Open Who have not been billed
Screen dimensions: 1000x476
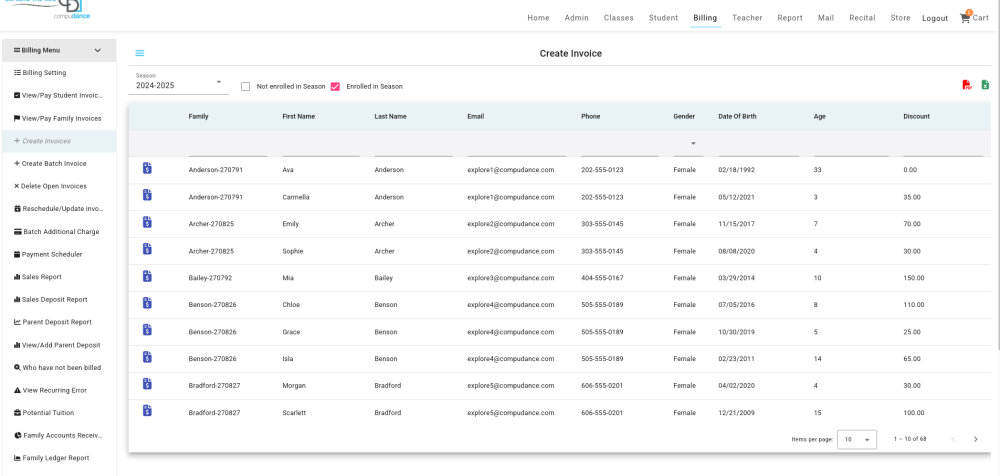[x=59, y=368]
